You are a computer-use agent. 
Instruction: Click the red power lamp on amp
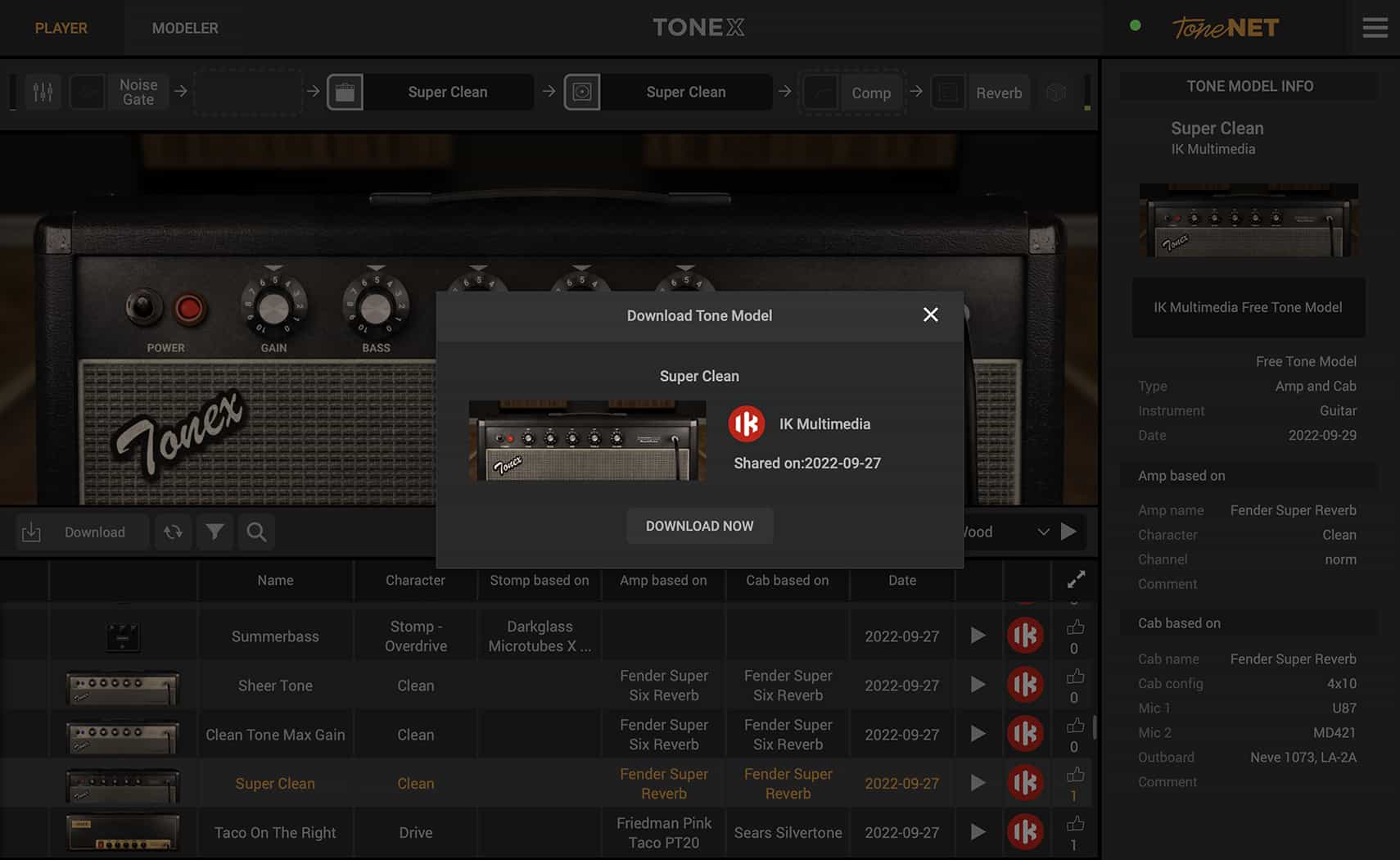tap(189, 309)
